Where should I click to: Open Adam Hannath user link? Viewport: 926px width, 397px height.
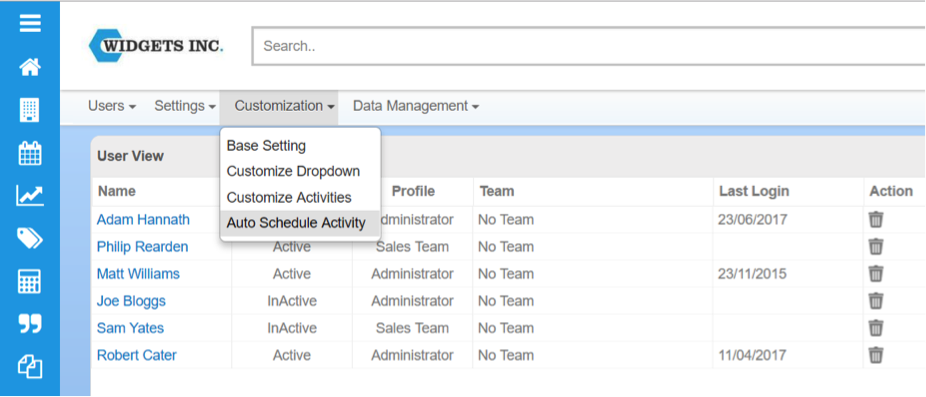coord(144,220)
